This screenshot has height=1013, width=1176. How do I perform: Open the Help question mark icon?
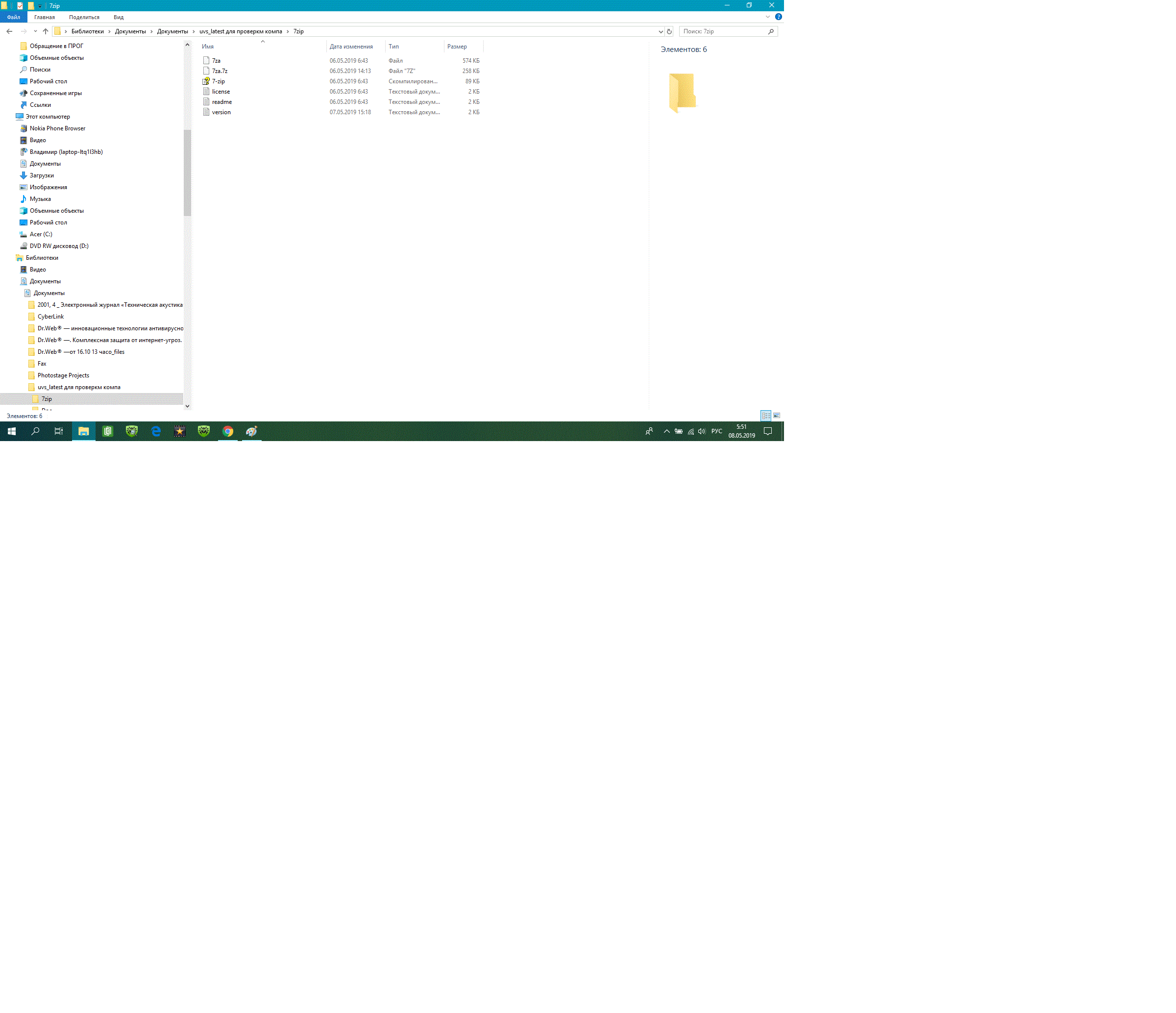tap(778, 17)
